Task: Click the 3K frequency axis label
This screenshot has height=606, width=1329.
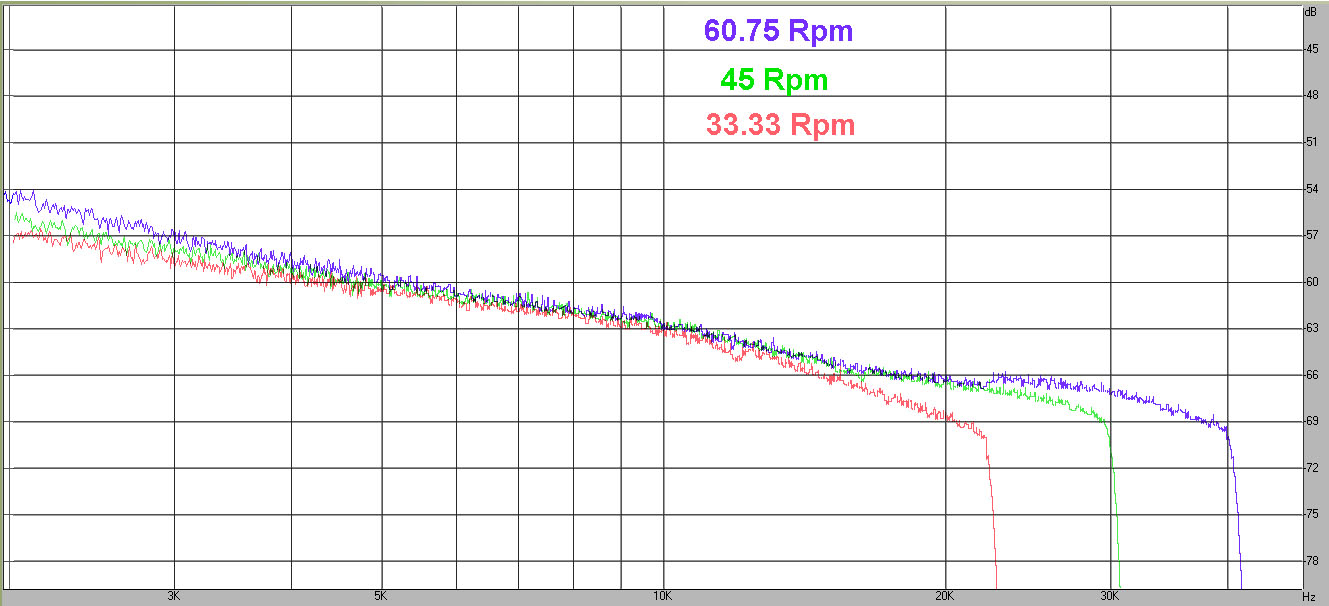Action: point(174,597)
